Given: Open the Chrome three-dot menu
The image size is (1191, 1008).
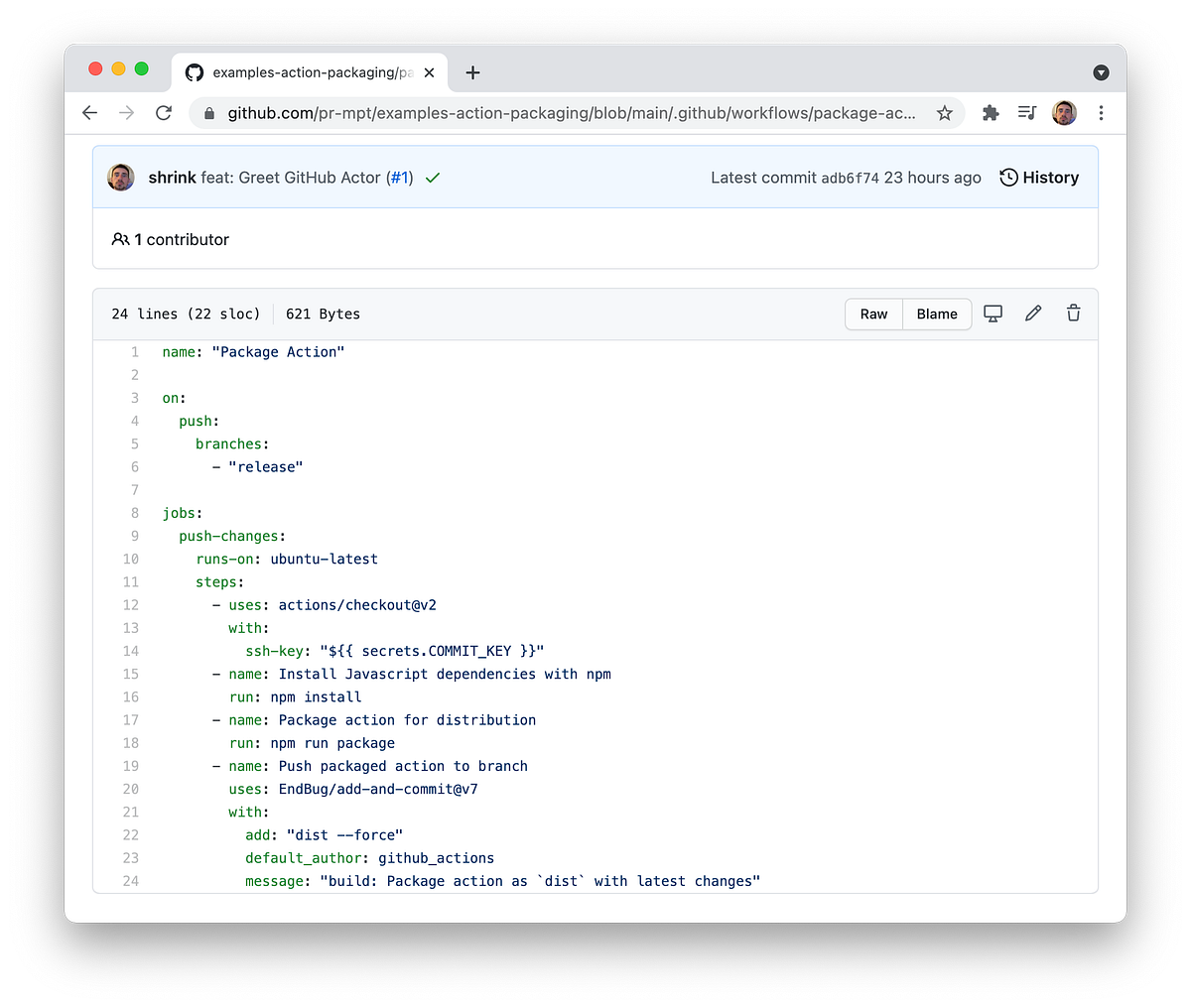Looking at the screenshot, I should (1101, 113).
